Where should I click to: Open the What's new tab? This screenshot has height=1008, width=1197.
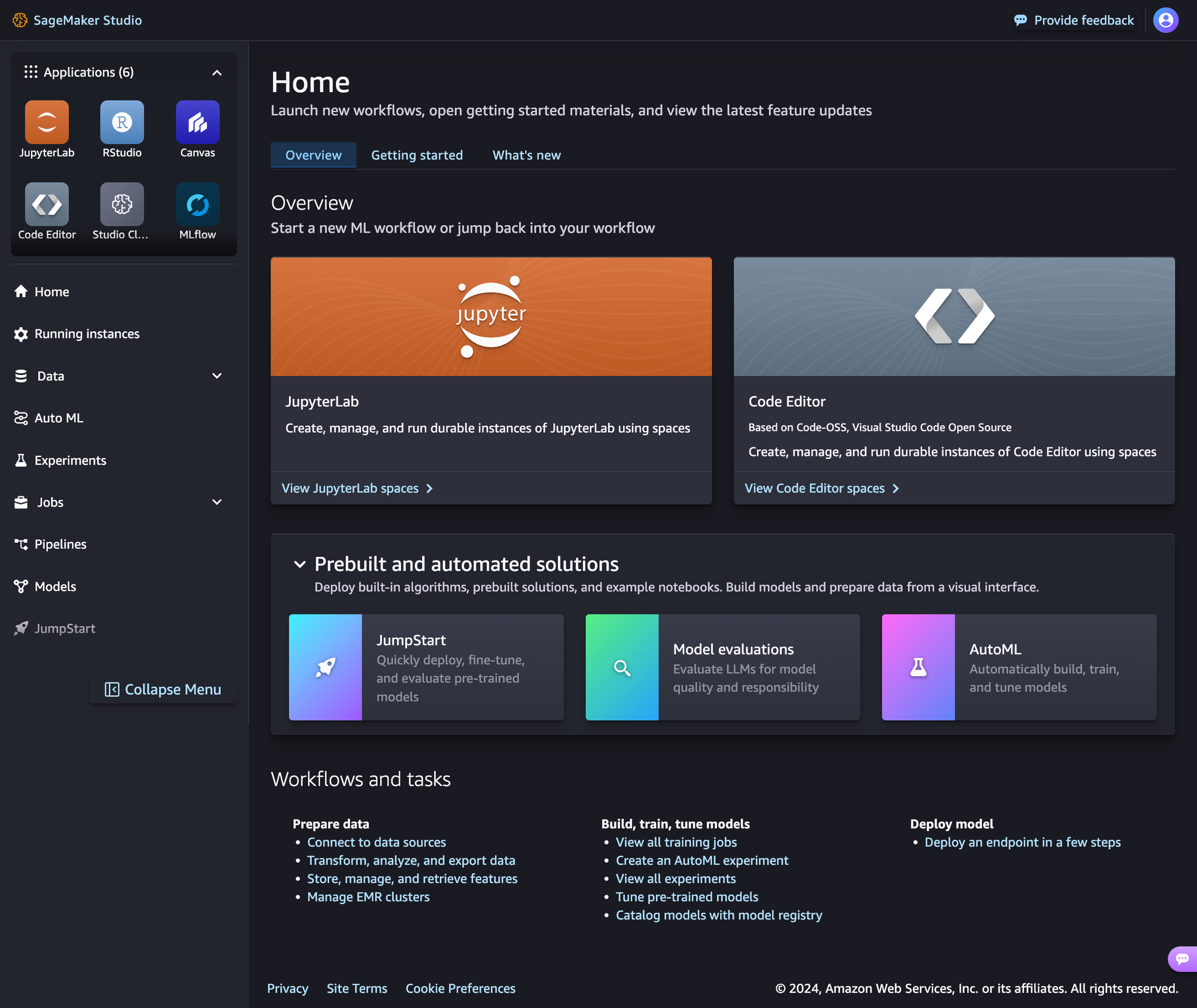click(x=527, y=155)
